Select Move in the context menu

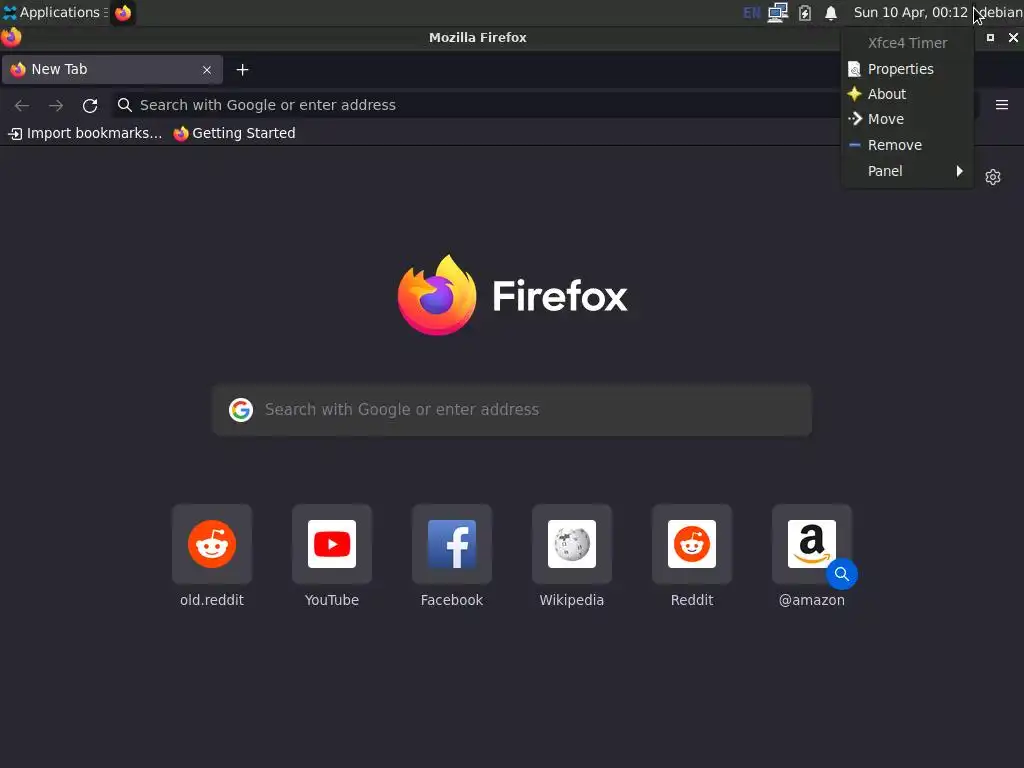tap(908, 119)
